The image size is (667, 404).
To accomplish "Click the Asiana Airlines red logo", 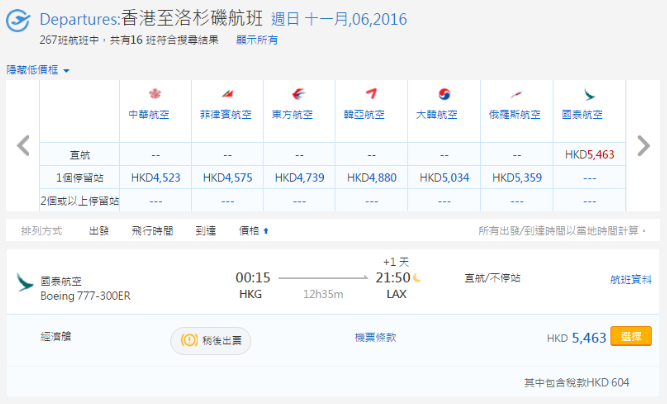I will 371,93.
